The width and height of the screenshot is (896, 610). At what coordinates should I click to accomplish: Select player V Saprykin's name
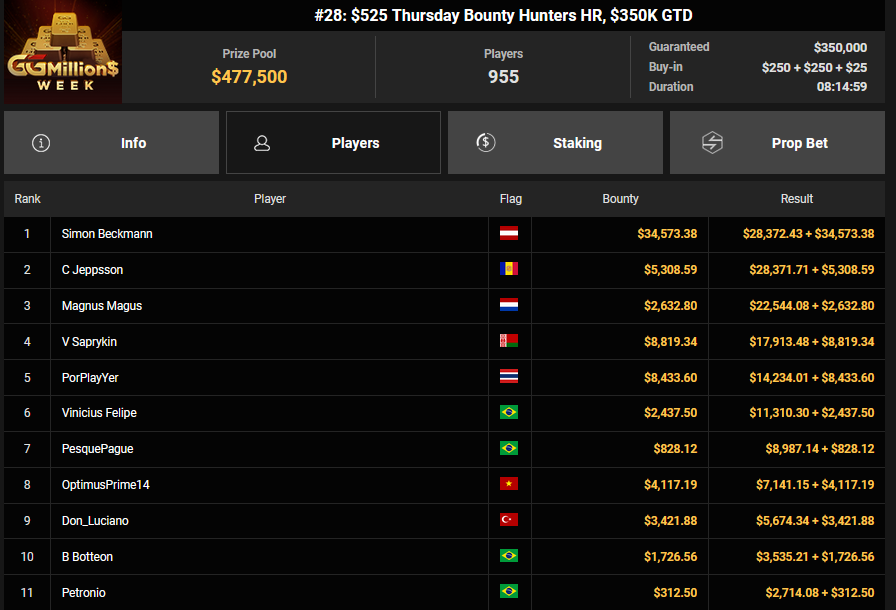[89, 342]
